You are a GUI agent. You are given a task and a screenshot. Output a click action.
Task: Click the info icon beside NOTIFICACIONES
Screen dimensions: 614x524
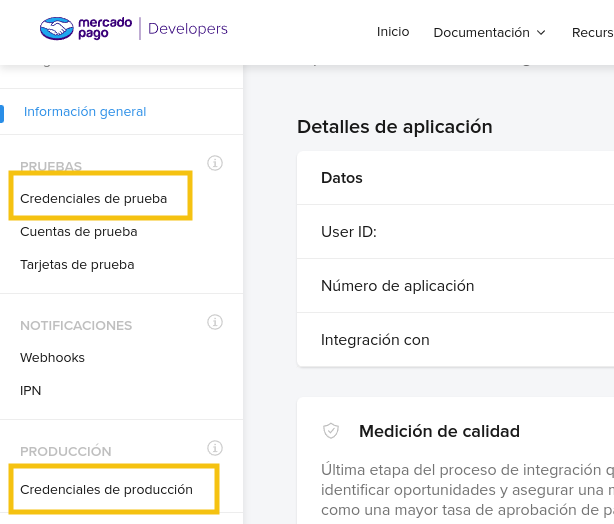click(214, 322)
